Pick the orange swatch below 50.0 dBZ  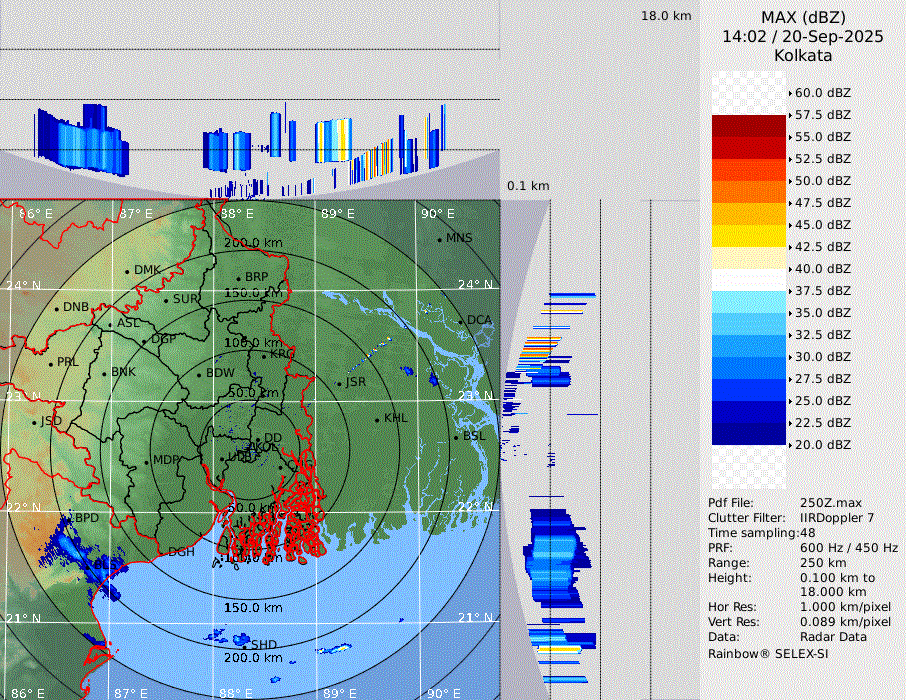click(749, 192)
